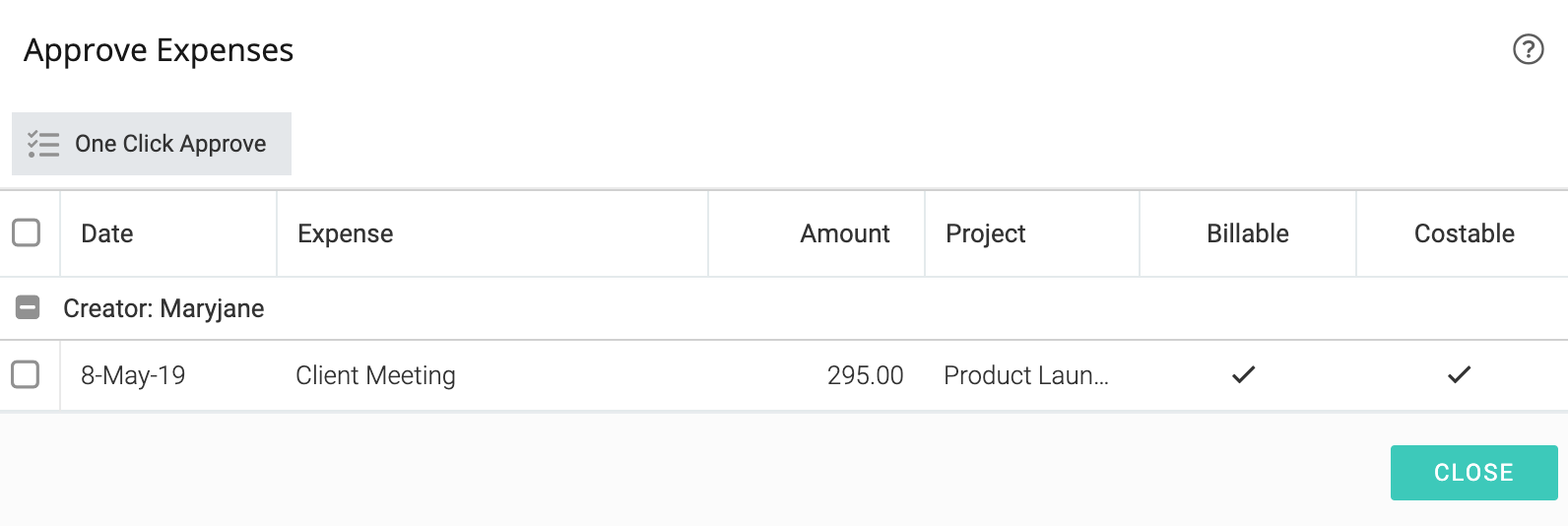Click the Costable column header
The width and height of the screenshot is (1568, 526).
click(x=1465, y=233)
